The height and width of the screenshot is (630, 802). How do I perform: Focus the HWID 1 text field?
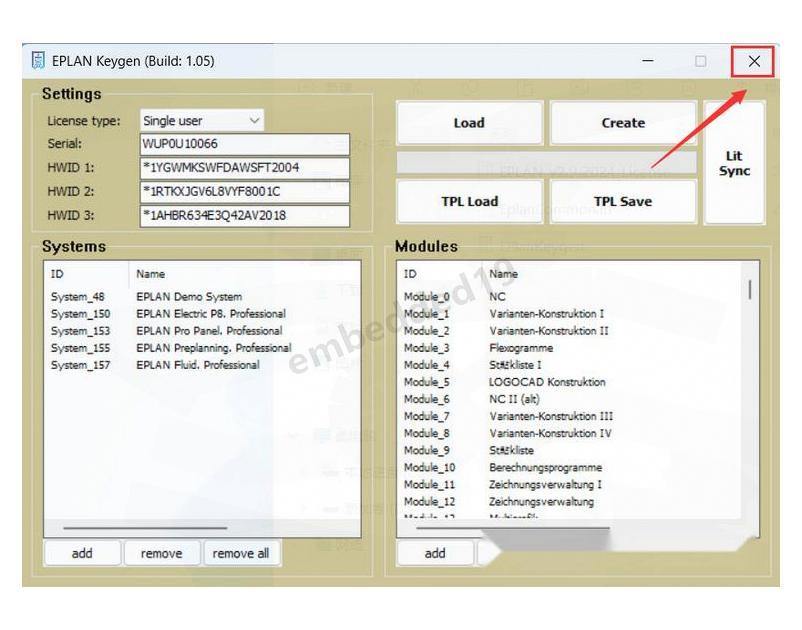click(x=244, y=167)
